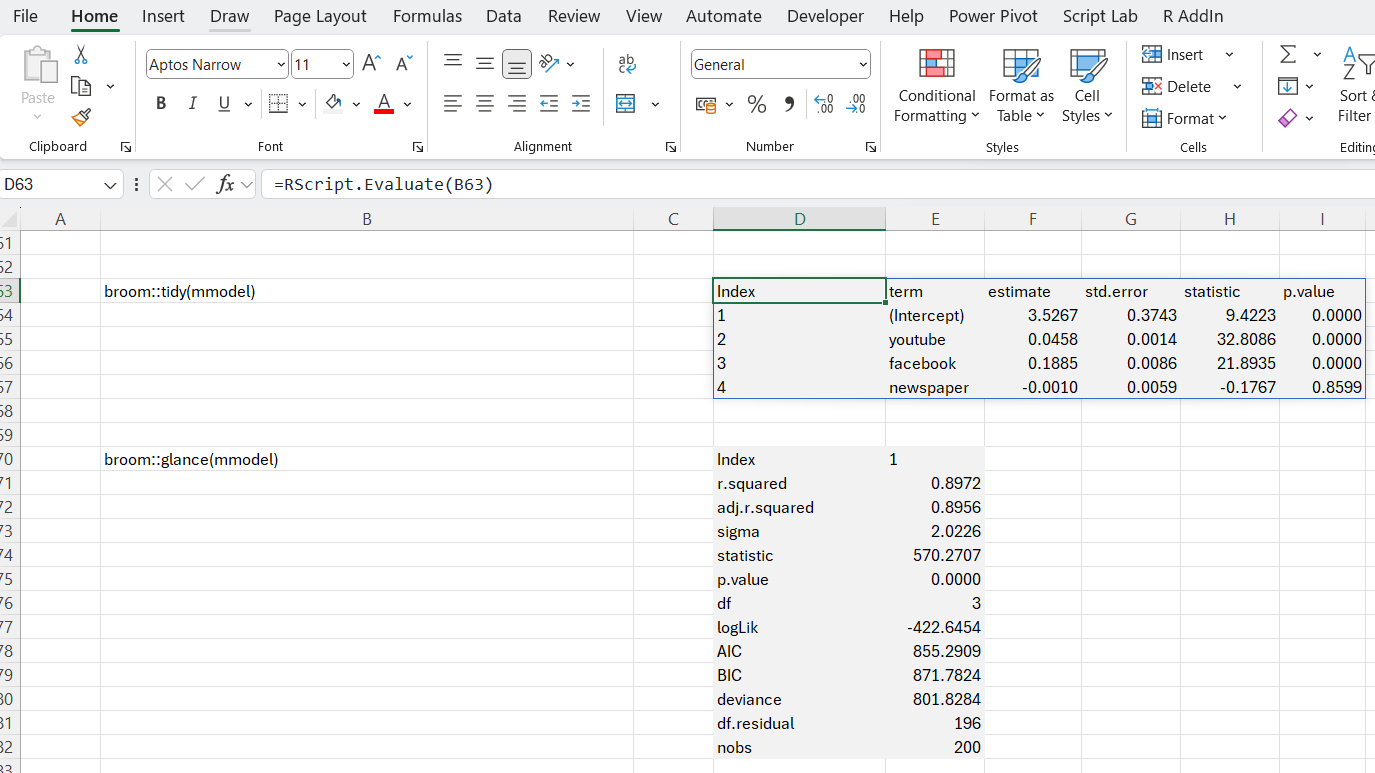Image resolution: width=1375 pixels, height=773 pixels.
Task: Select the Format Painter brush
Action: coord(81,118)
